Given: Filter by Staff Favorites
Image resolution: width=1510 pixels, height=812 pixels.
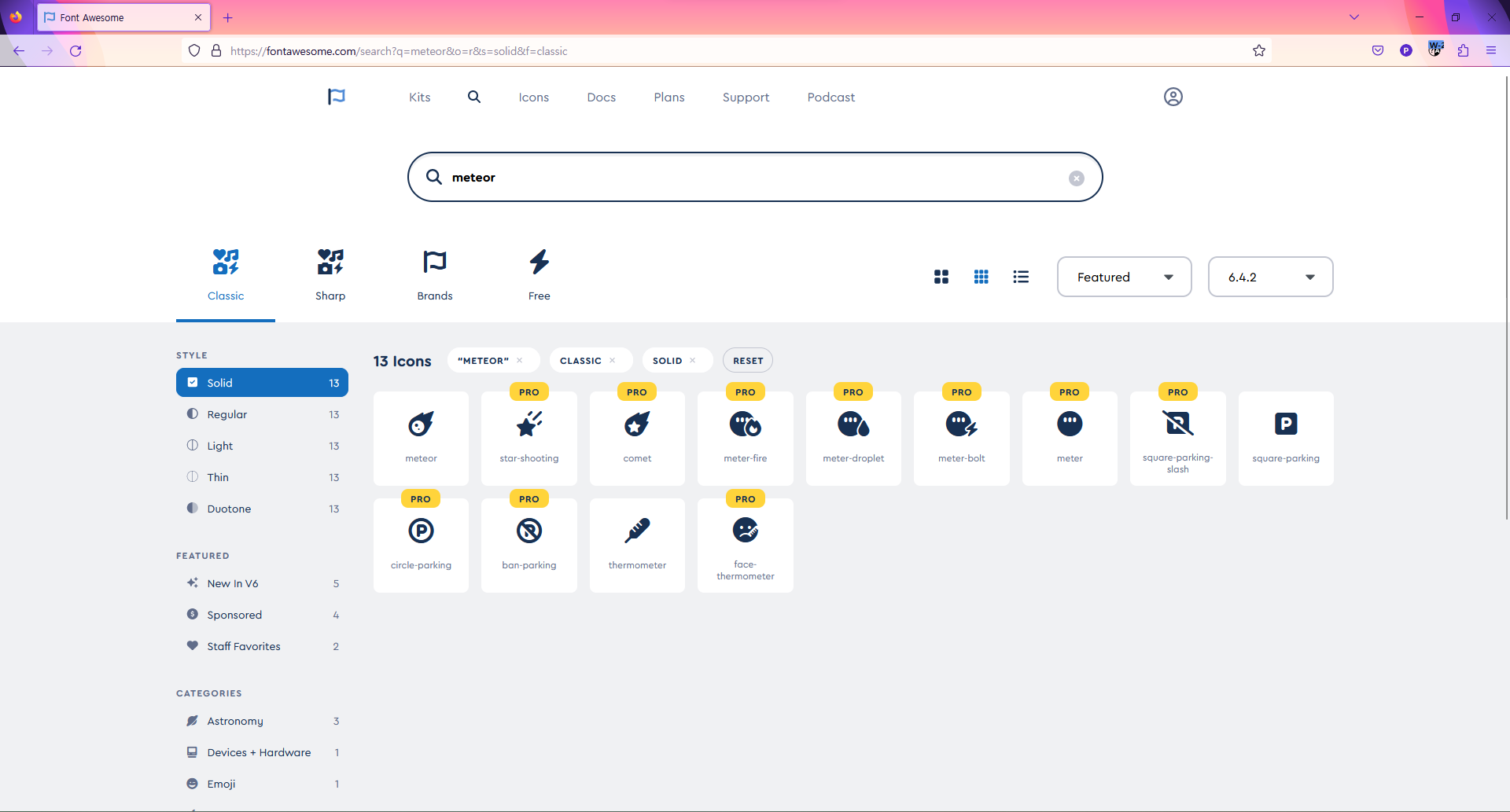Looking at the screenshot, I should 262,646.
